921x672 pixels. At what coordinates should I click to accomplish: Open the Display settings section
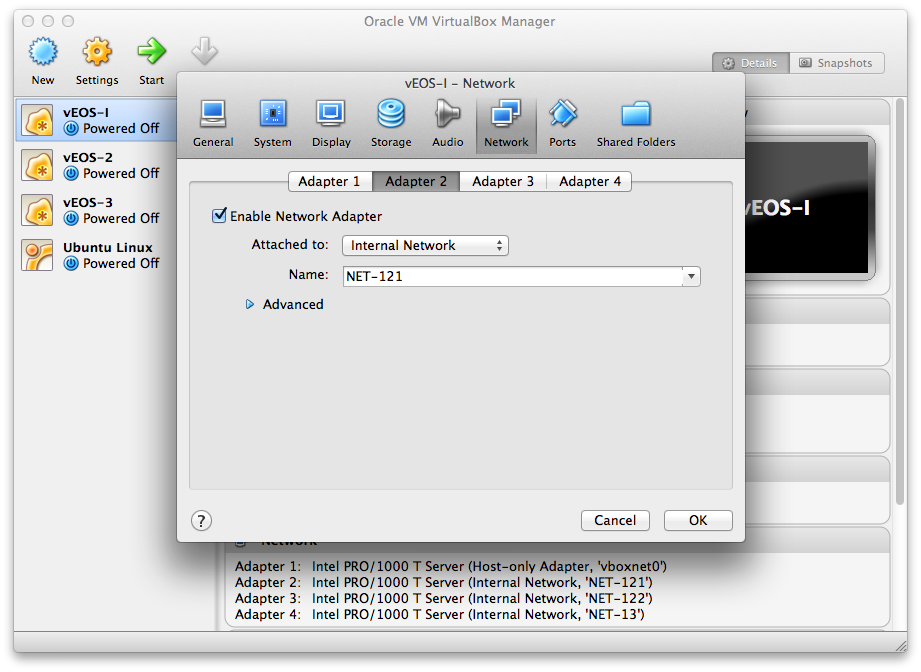331,123
